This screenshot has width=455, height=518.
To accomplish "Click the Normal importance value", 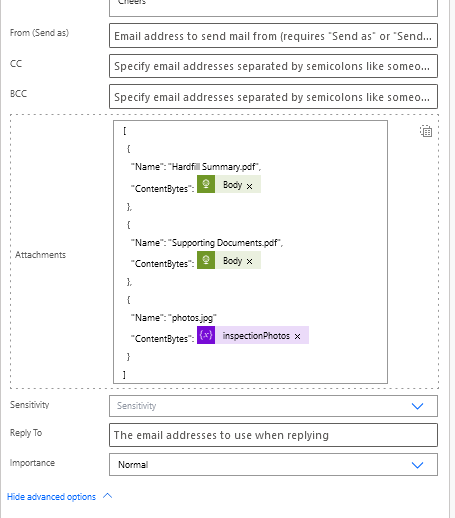I will [x=133, y=464].
